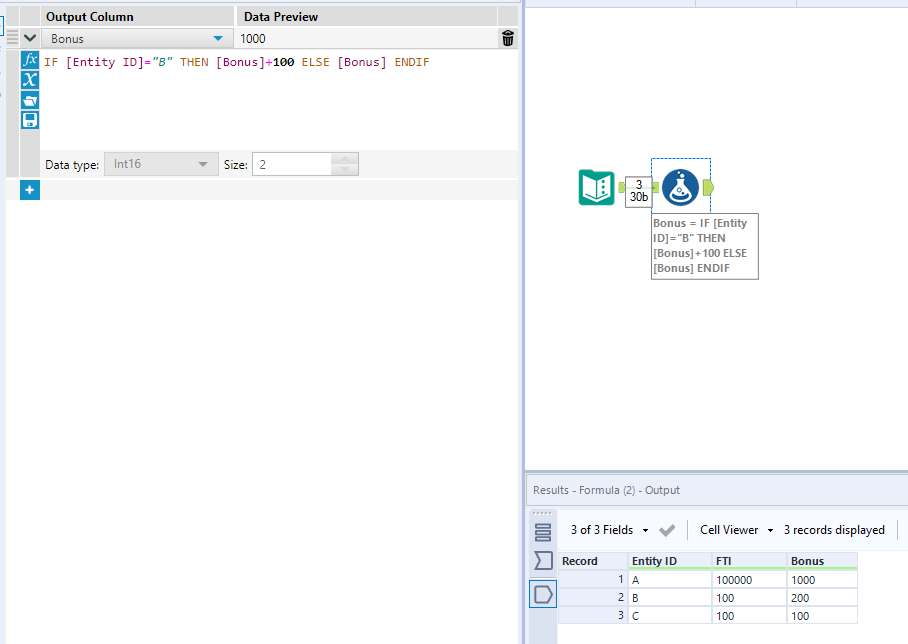The image size is (908, 644).
Task: Open the columns and constants panel
Action: [29, 79]
